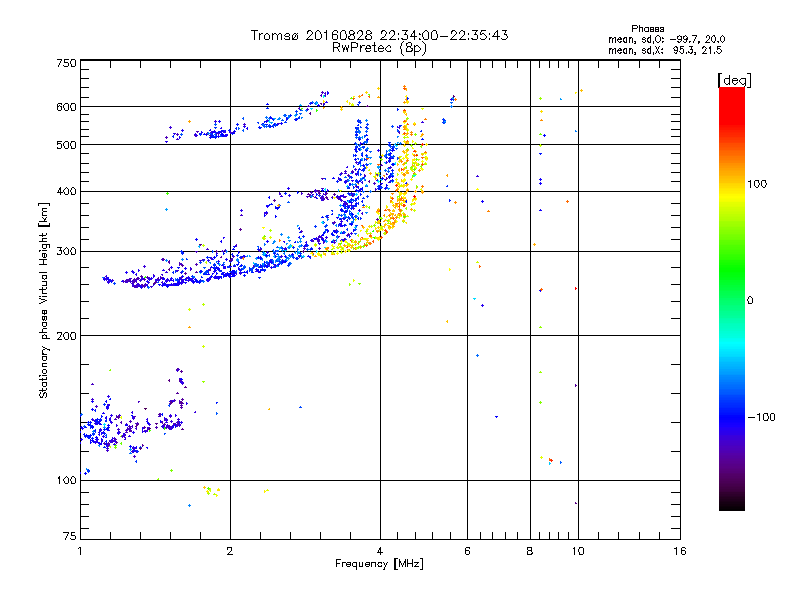This screenshot has width=800, height=600.
Task: Click the y-axis tick label '300'
Action: coord(66,252)
